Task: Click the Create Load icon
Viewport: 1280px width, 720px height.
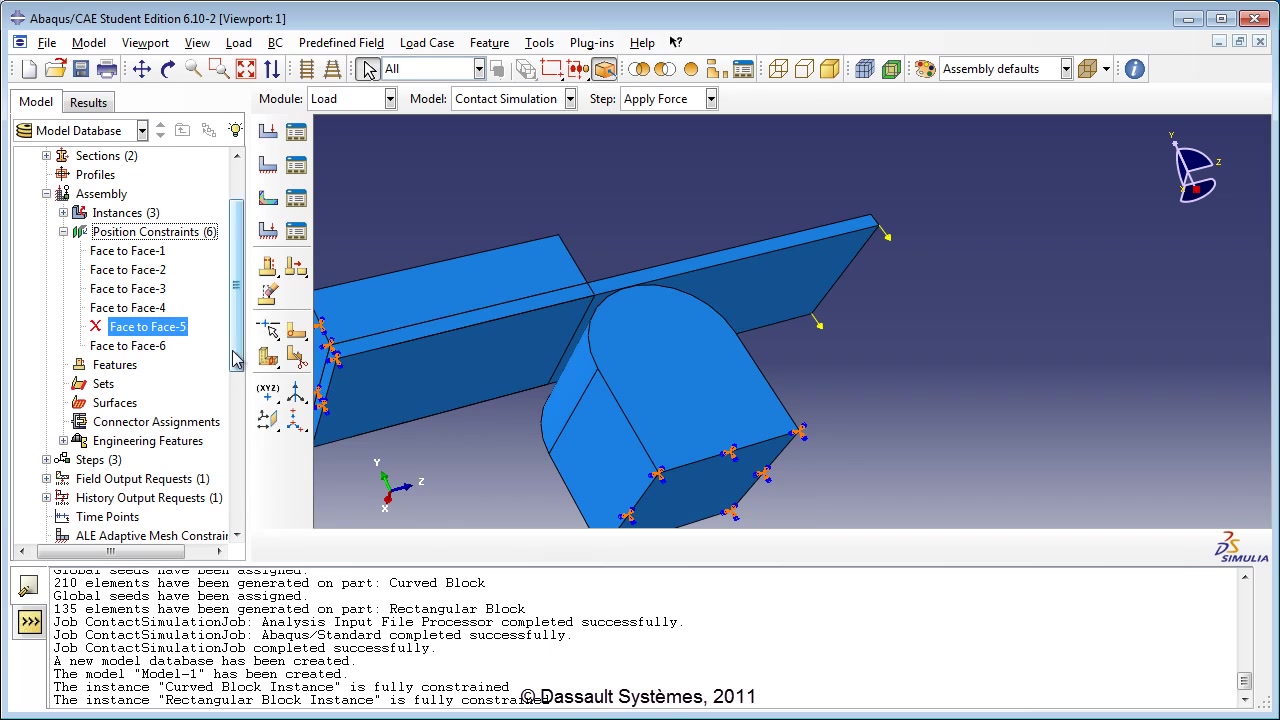Action: click(x=268, y=132)
